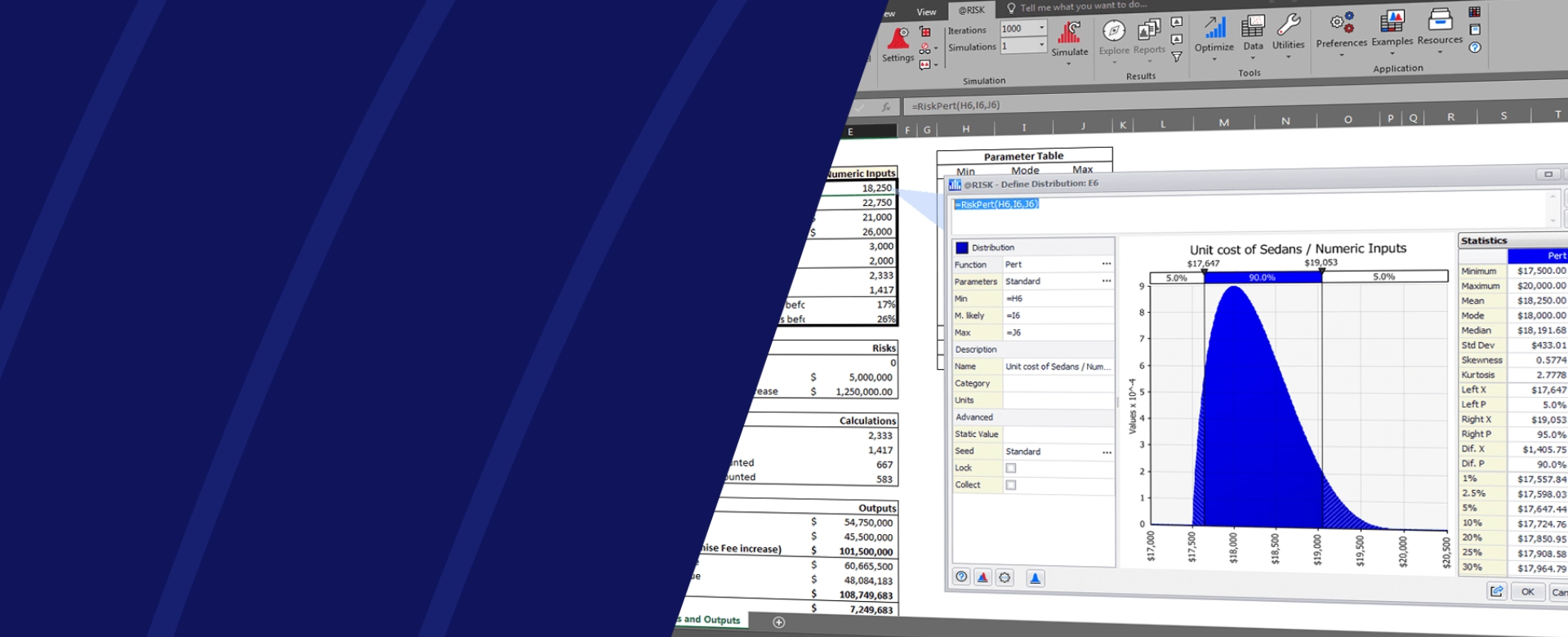Click the right delimiter marker at $19,053
The height and width of the screenshot is (637, 1568).
tap(1321, 272)
